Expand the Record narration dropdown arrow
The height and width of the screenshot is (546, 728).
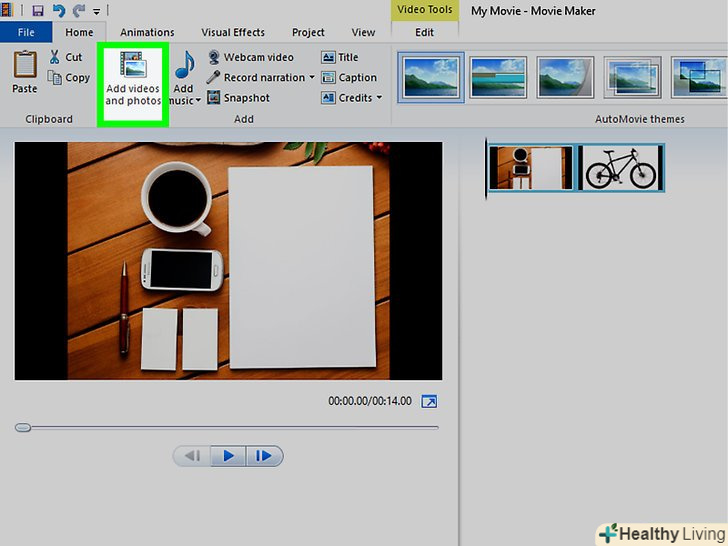click(x=311, y=78)
